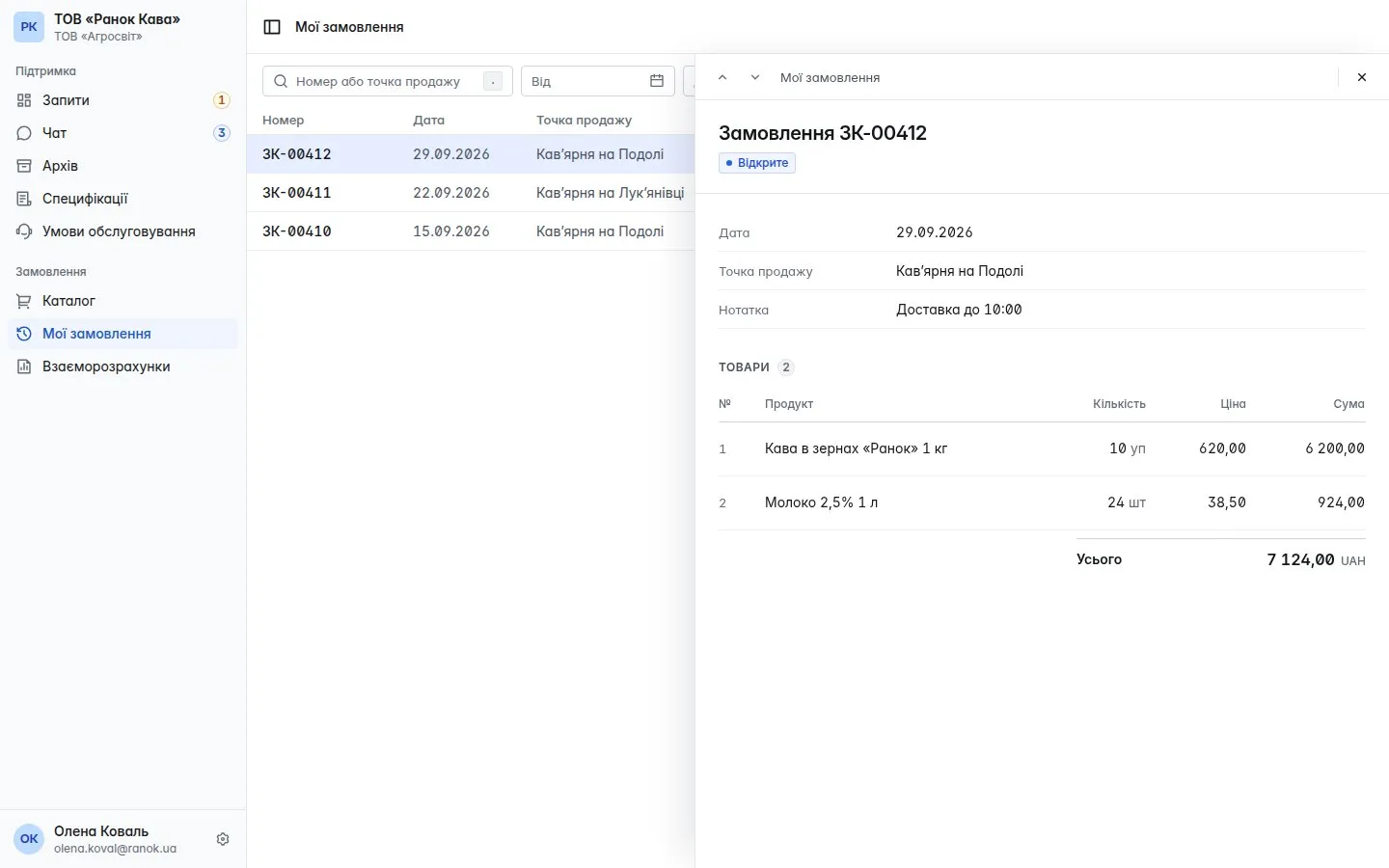Screen dimensions: 1389x868
Task: Click the Точка продажу column header
Action: tap(584, 121)
